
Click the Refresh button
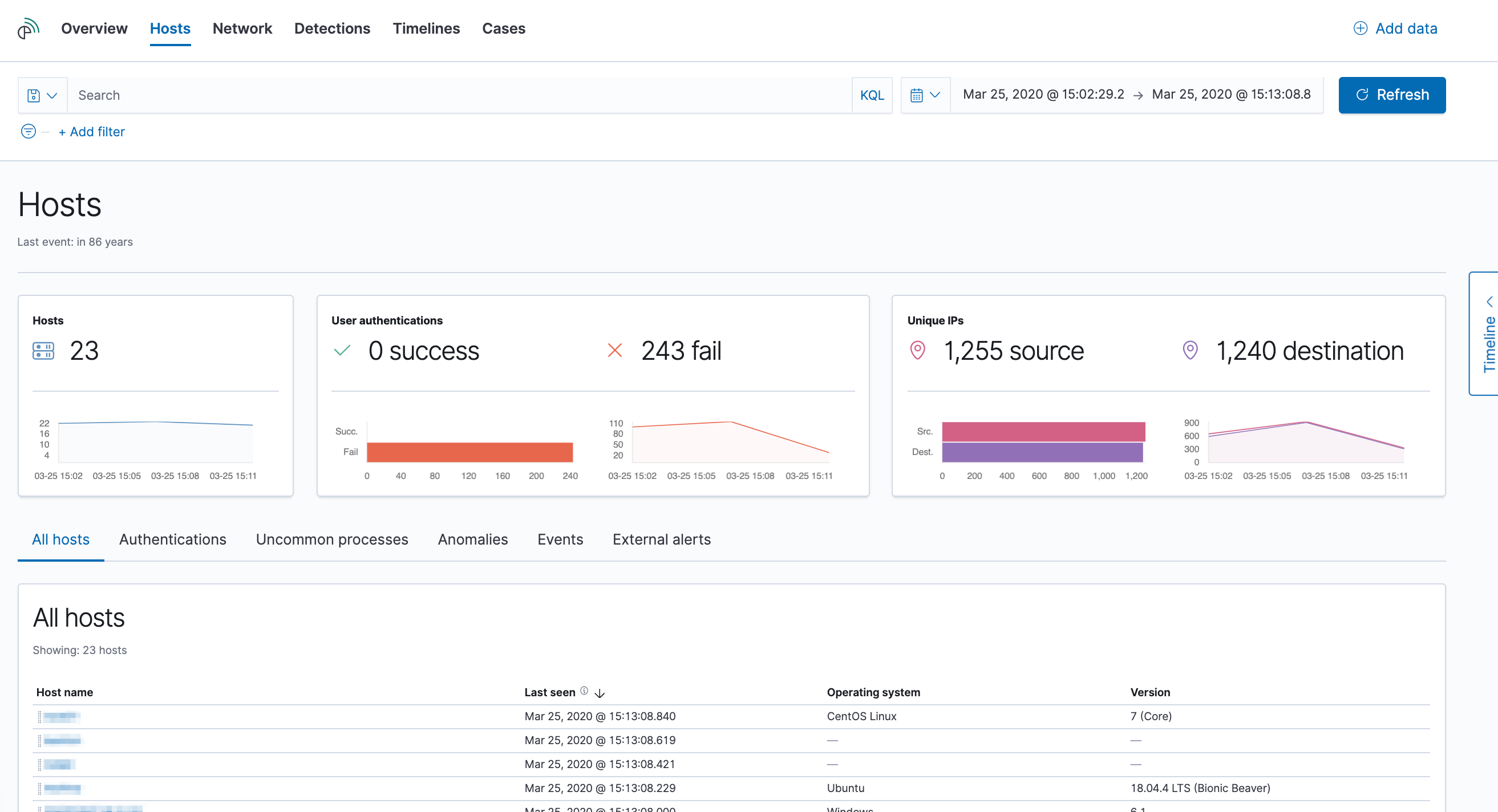click(1391, 95)
